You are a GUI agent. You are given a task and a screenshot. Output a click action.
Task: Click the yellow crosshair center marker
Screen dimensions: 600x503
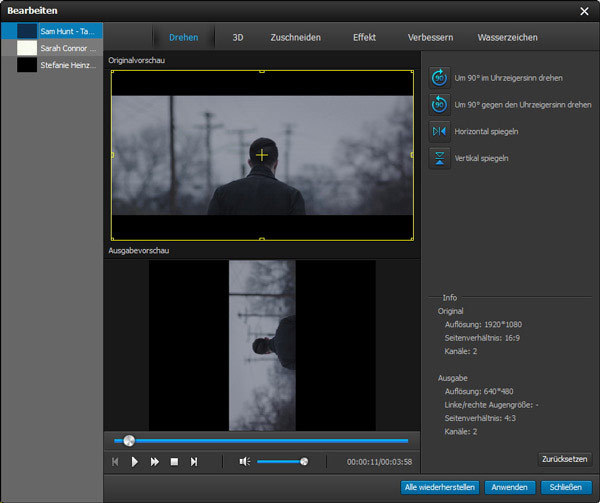coord(262,155)
